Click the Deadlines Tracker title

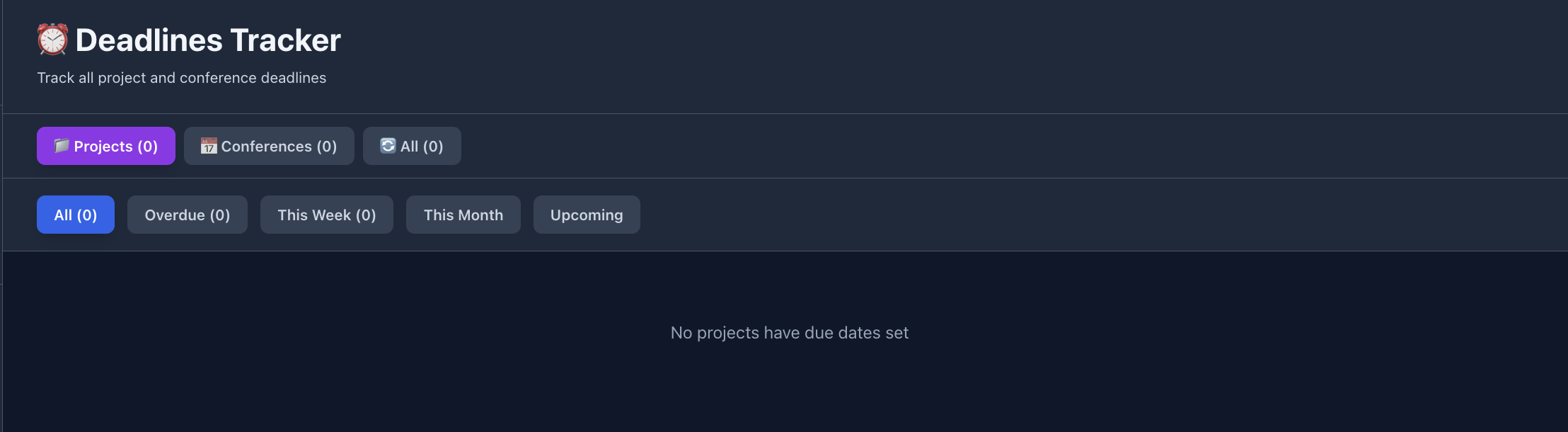207,40
